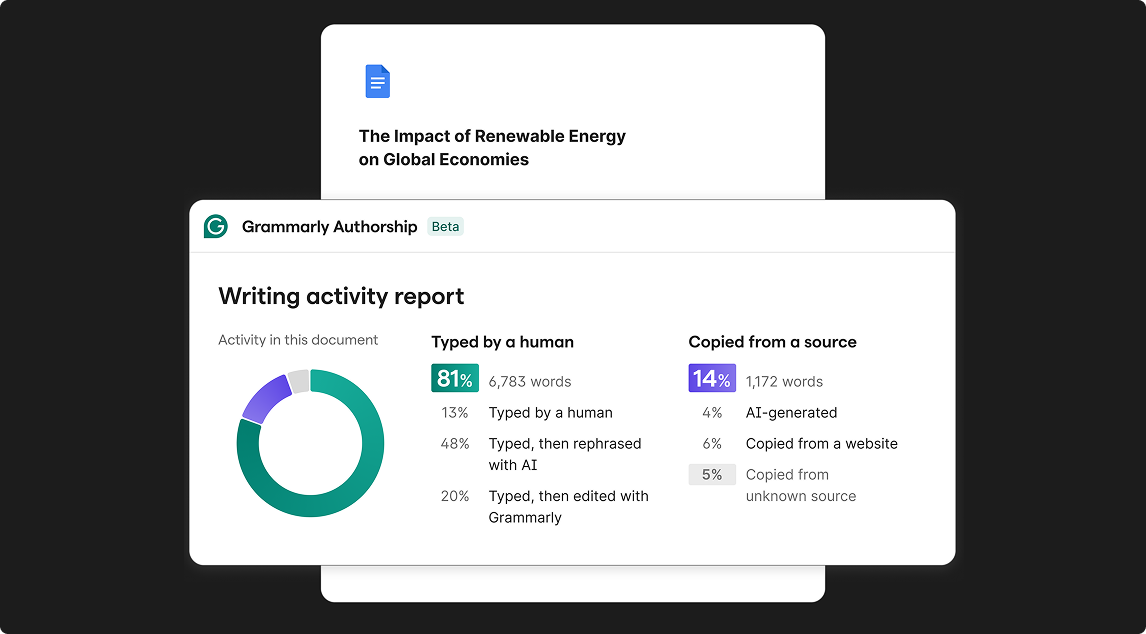Click the gray segment of the donut chart

298,382
